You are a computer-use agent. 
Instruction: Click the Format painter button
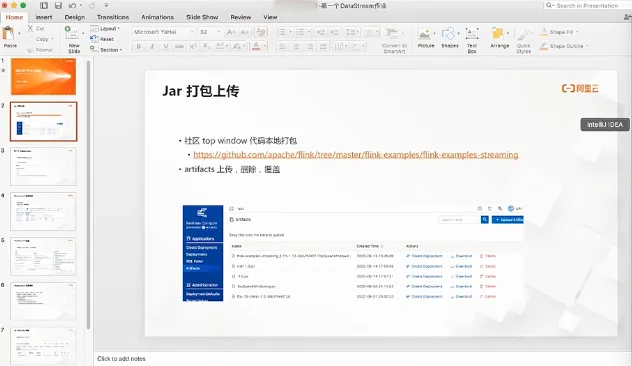coord(40,50)
